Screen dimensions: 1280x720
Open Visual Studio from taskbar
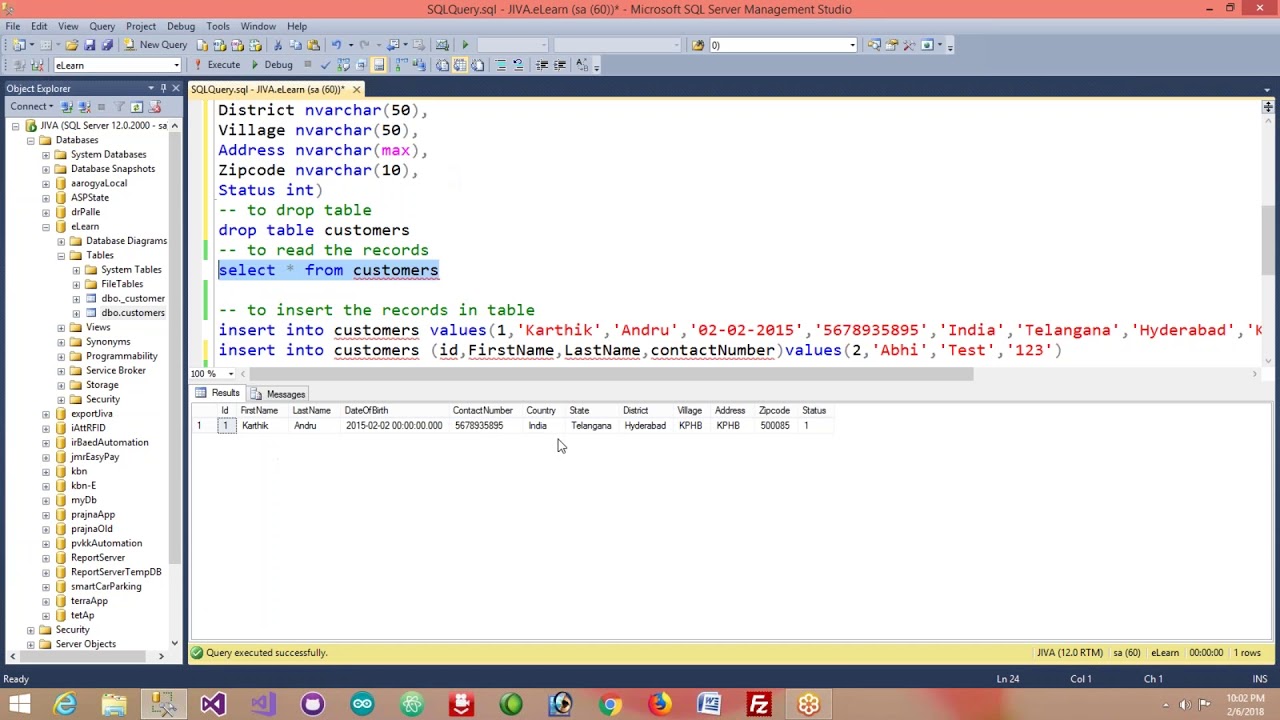pyautogui.click(x=213, y=705)
